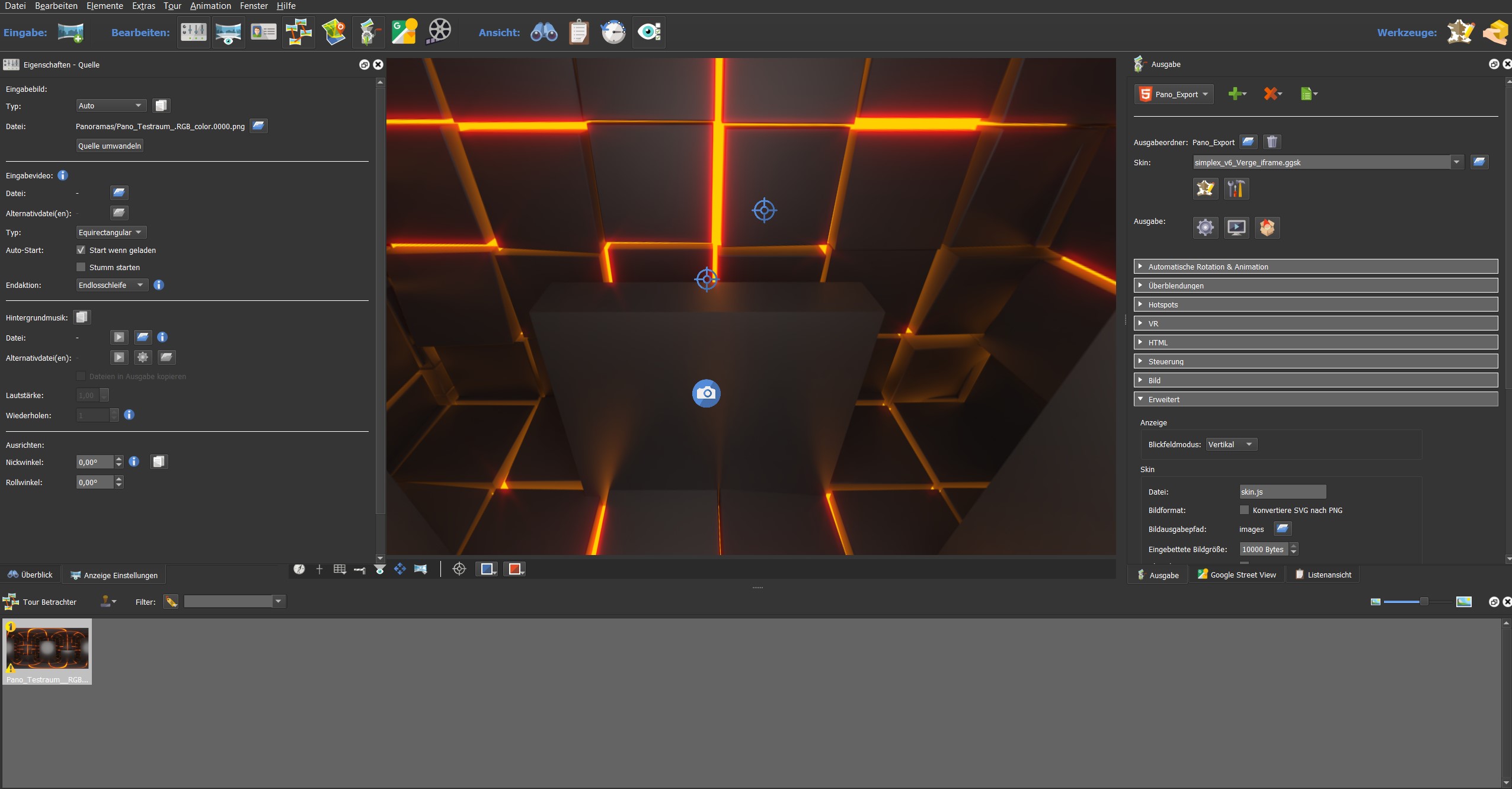
Task: Enable 'Konvertiere SVG nach PNG' checkbox
Action: click(1245, 510)
